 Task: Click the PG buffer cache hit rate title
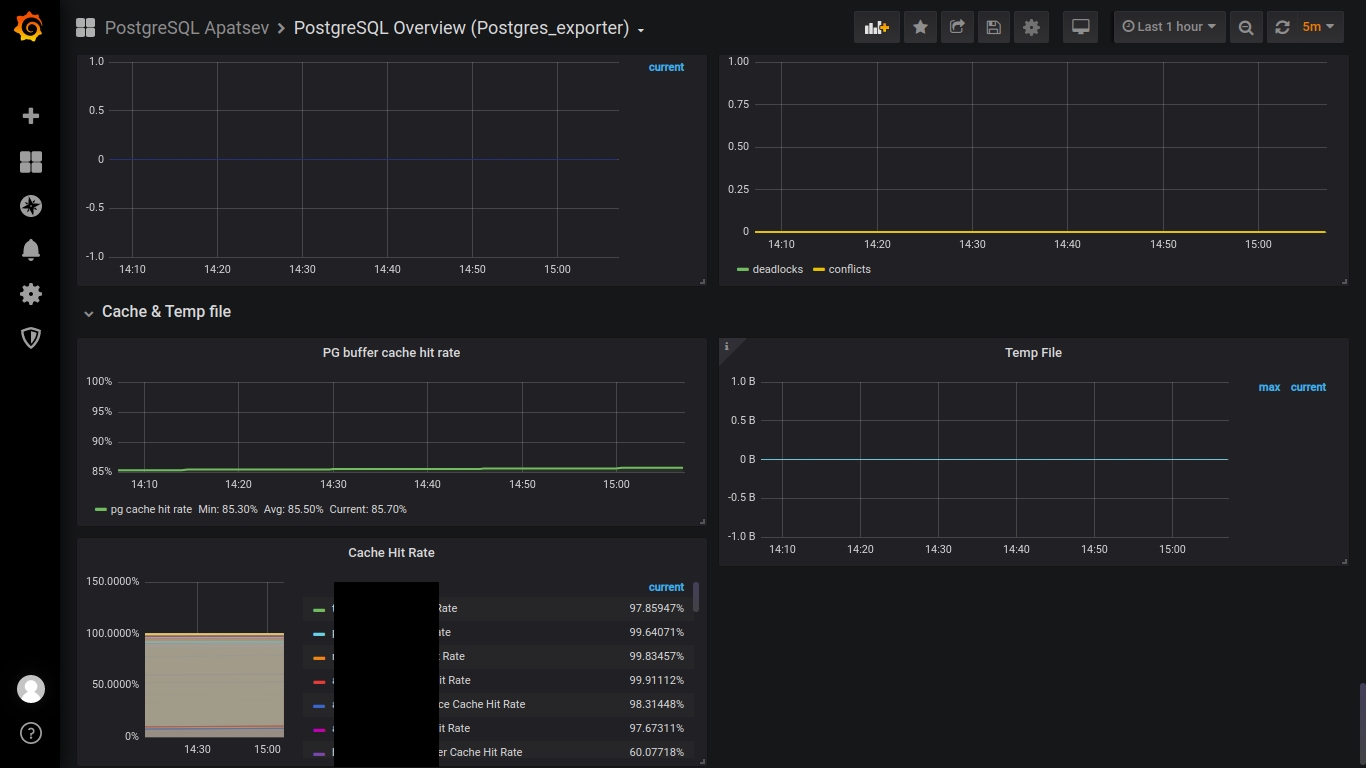click(x=391, y=353)
